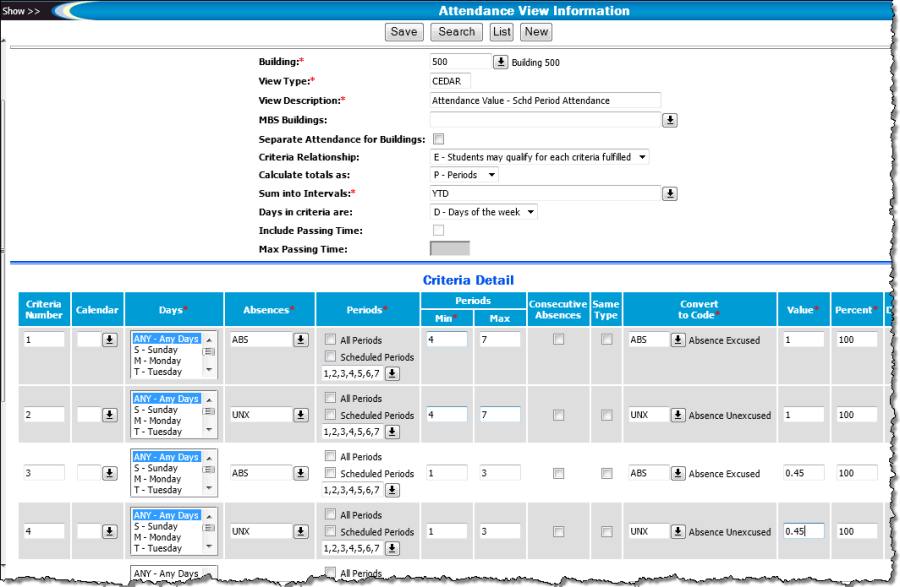Open the MBS Buildings lookup icon
This screenshot has height=587, width=900.
point(670,120)
